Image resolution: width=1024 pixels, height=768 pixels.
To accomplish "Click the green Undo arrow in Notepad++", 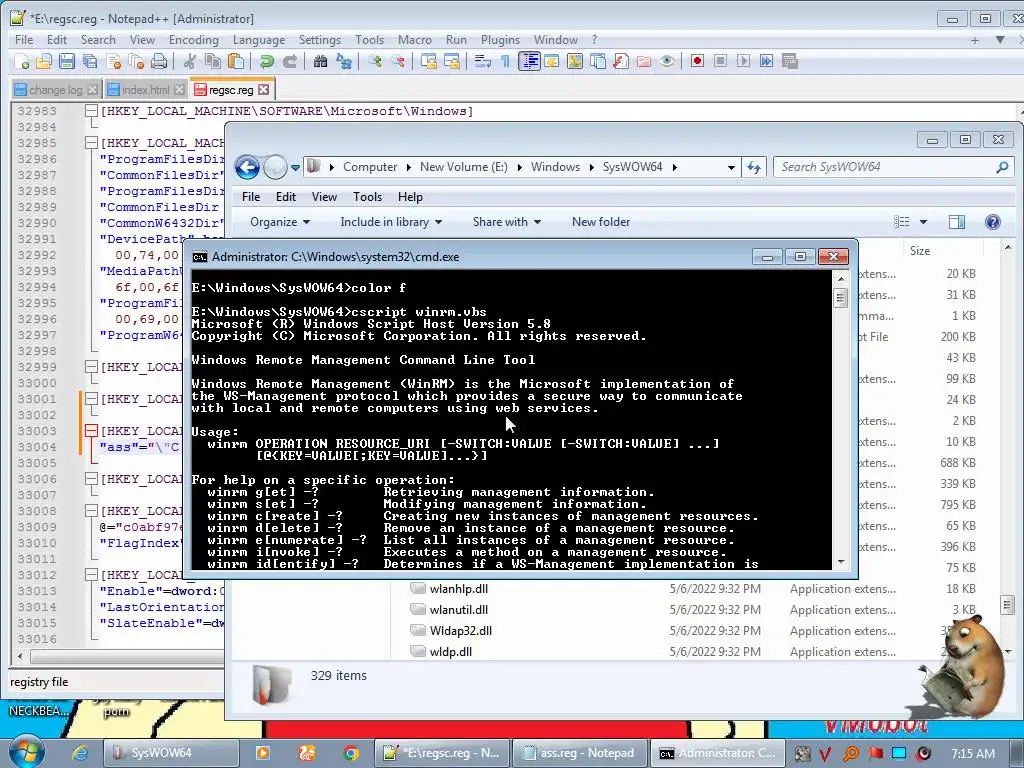I will (x=266, y=61).
